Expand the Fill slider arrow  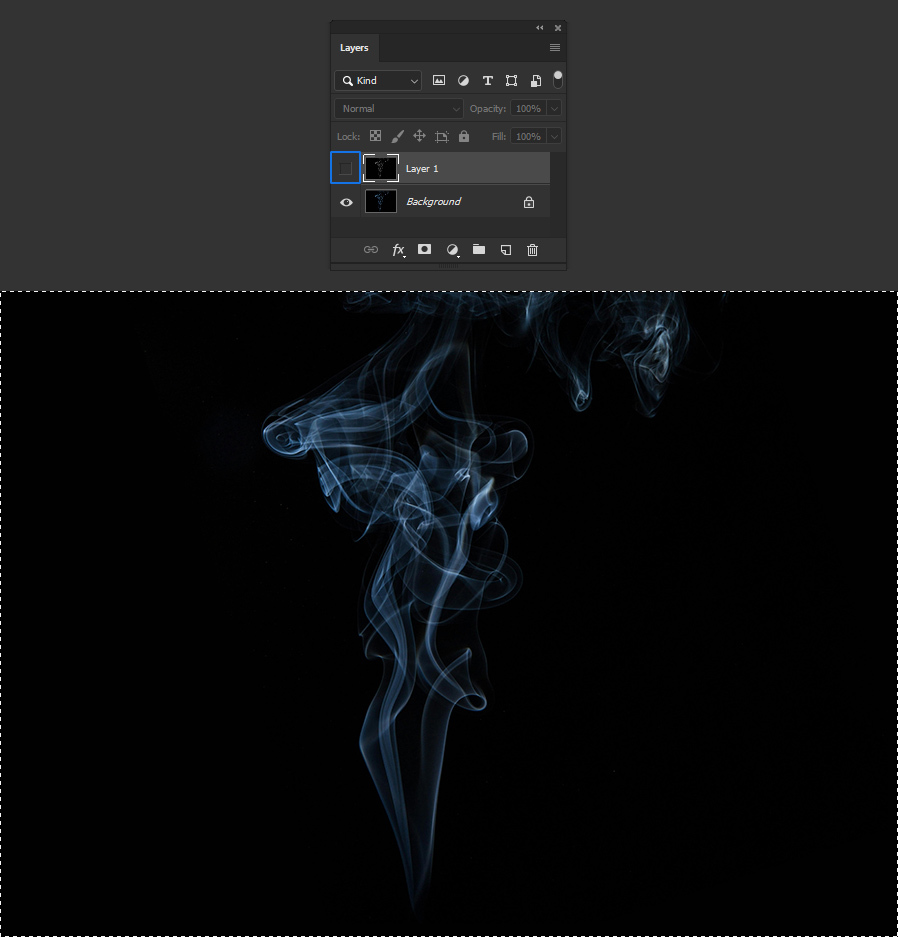[554, 136]
